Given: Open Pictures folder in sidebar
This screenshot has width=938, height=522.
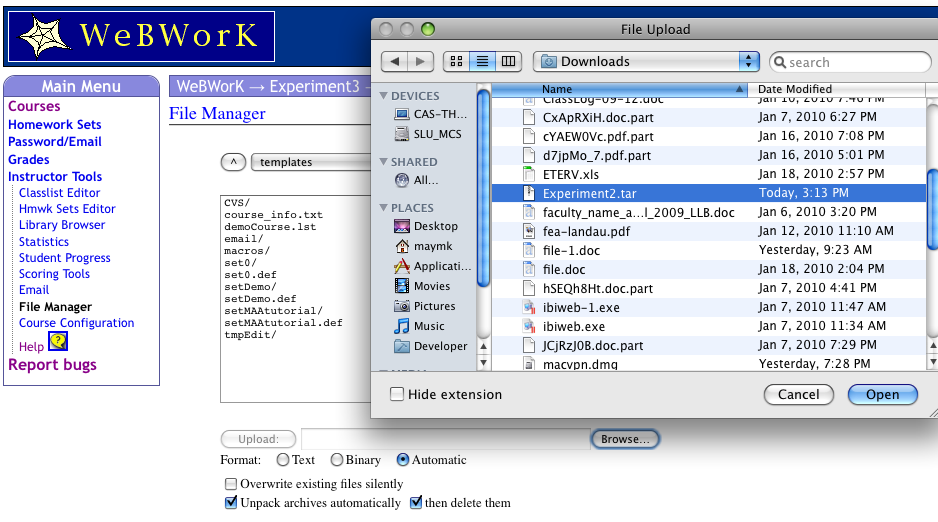Looking at the screenshot, I should click(425, 306).
